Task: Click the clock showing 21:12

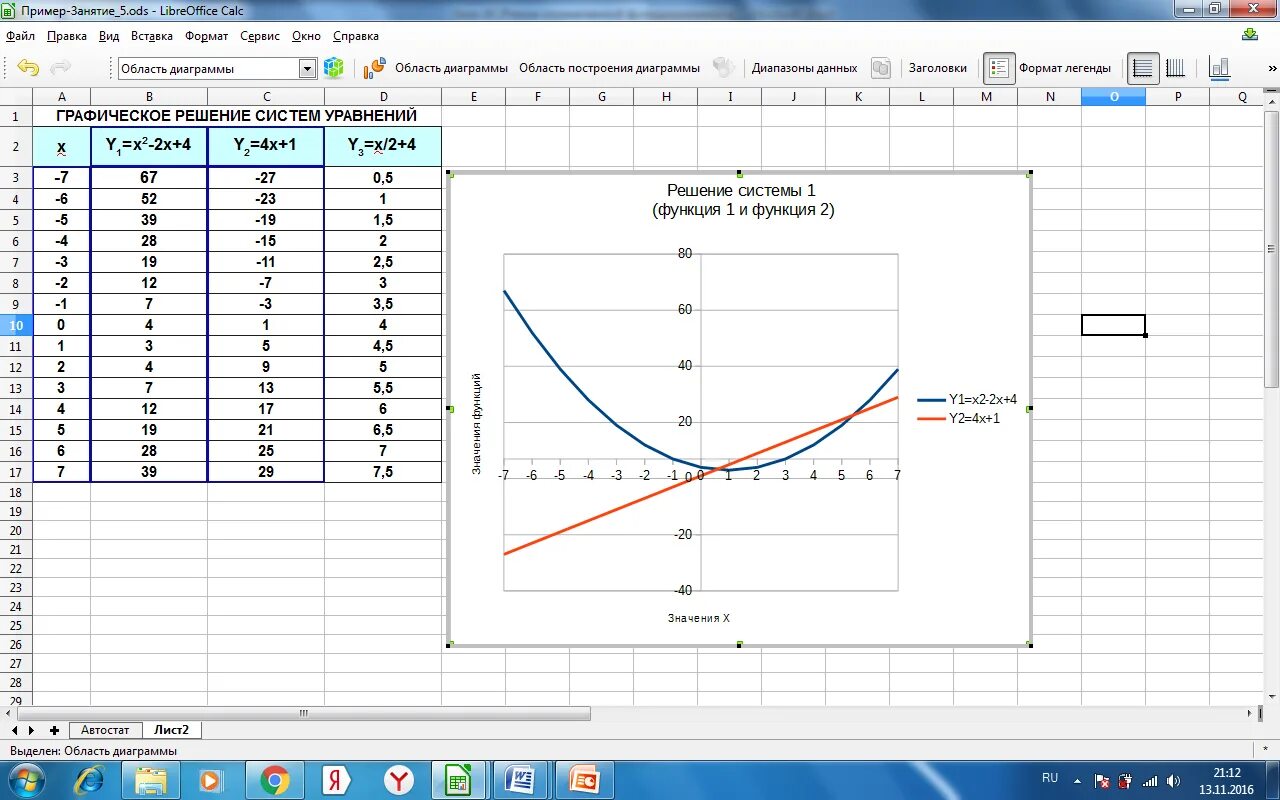Action: tap(1226, 772)
